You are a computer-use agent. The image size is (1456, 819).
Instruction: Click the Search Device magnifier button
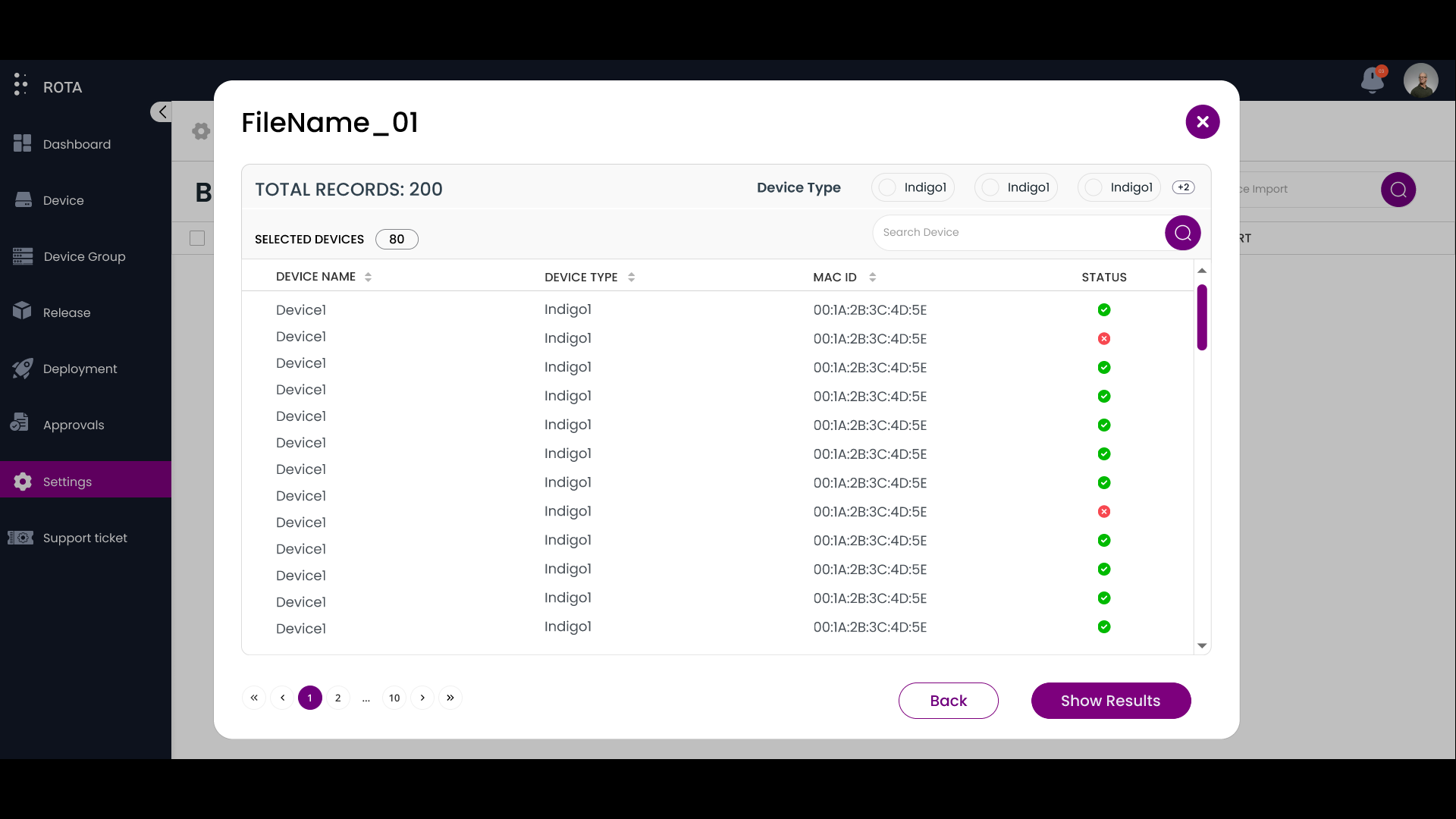click(x=1182, y=233)
